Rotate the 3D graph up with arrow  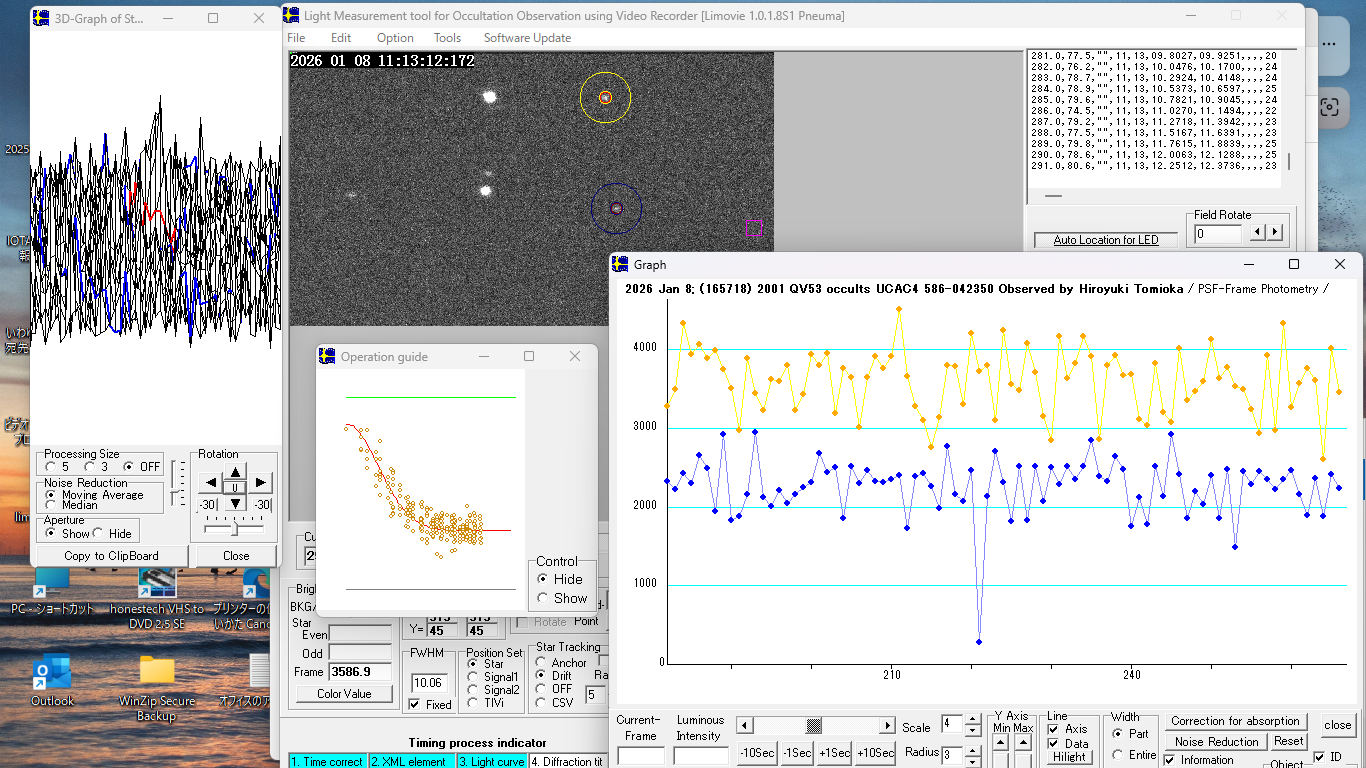point(235,471)
